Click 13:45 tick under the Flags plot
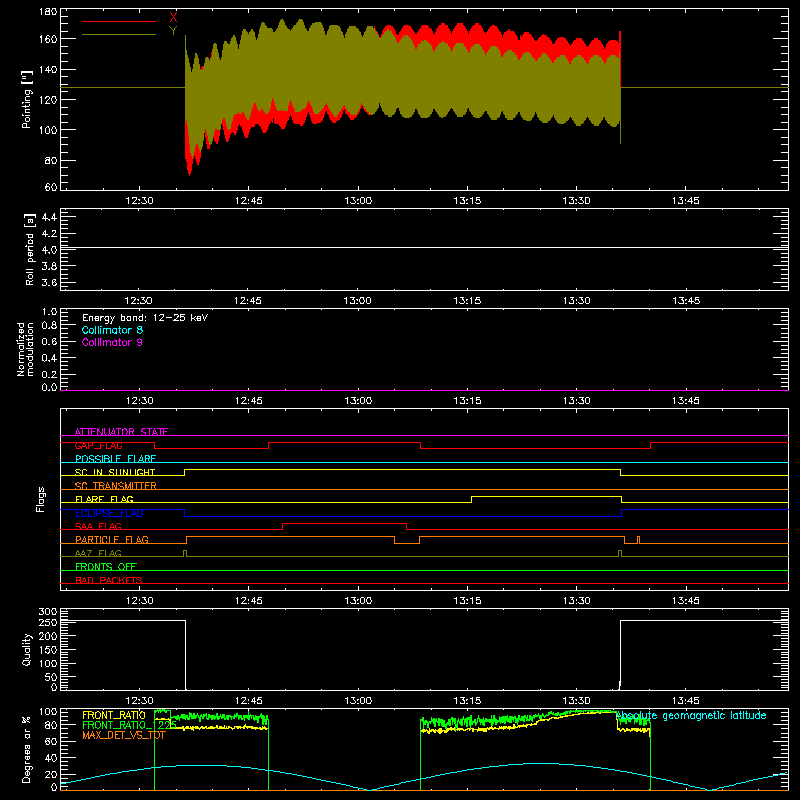 (x=686, y=601)
